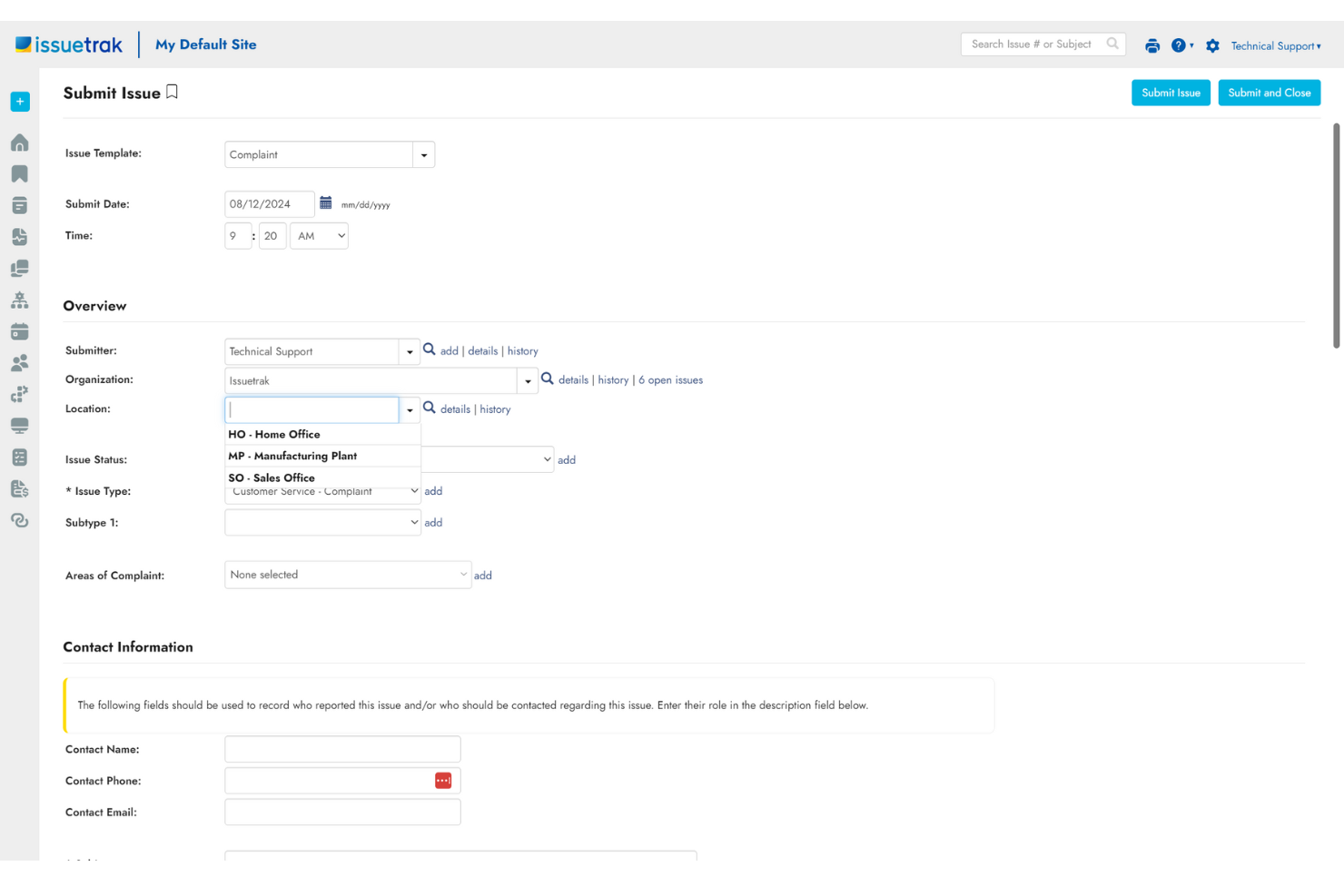This screenshot has height=896, width=1344.
Task: Click the history link next to Submitter
Action: coord(522,350)
